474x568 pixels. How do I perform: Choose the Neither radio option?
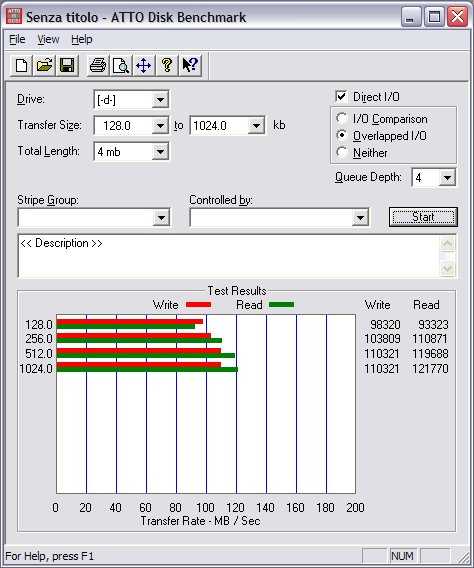pos(341,152)
